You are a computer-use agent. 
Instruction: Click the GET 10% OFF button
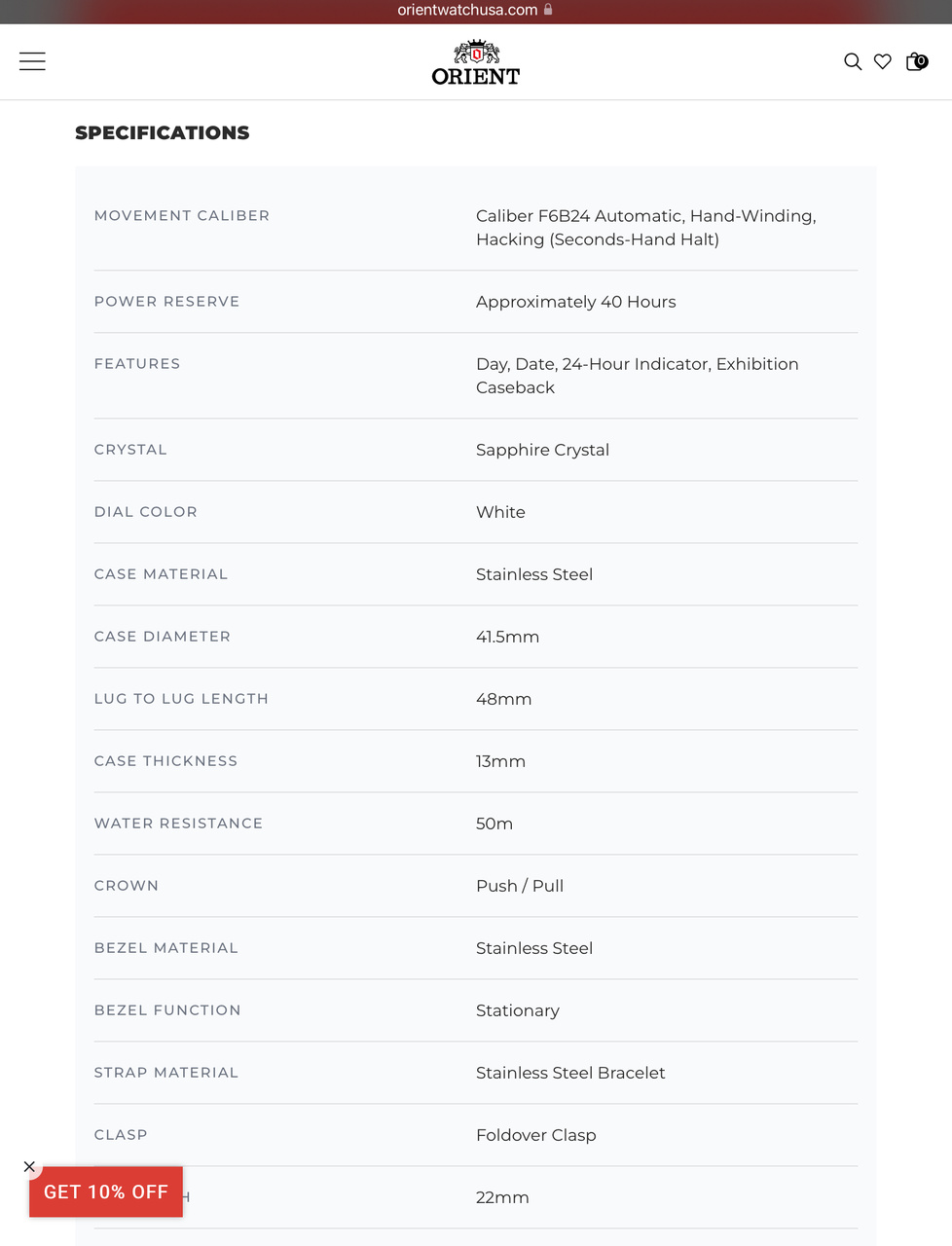tap(106, 1192)
